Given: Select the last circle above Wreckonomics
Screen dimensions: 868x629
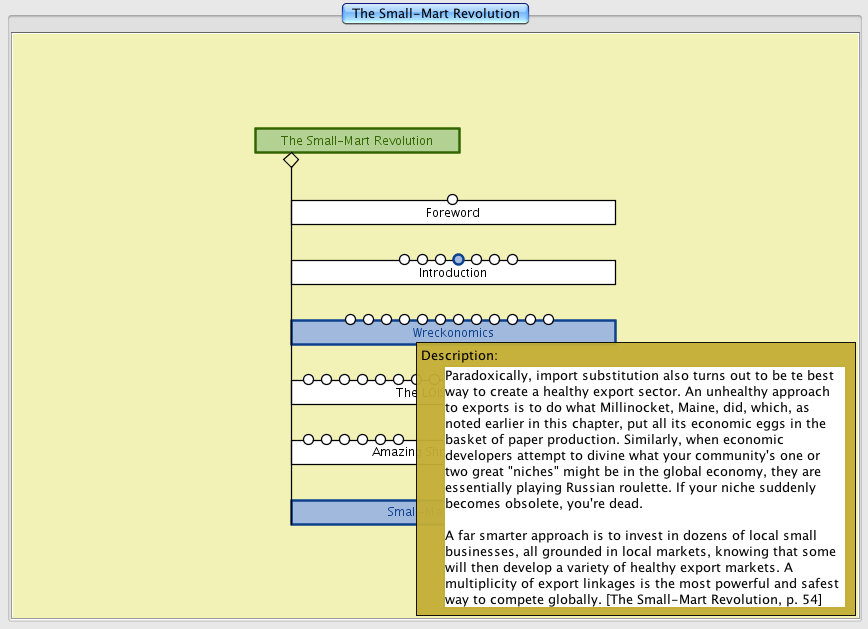Looking at the screenshot, I should tap(548, 320).
